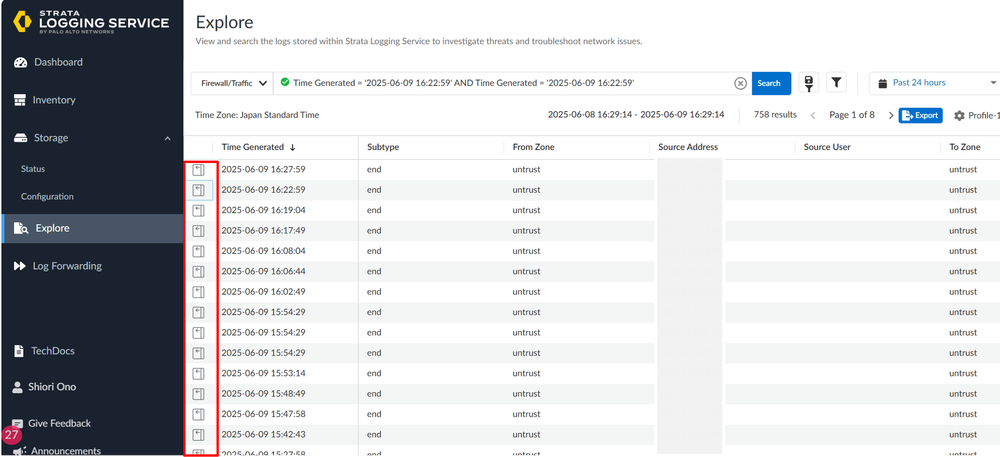
Task: Click the Time Generated column header
Action: [253, 147]
